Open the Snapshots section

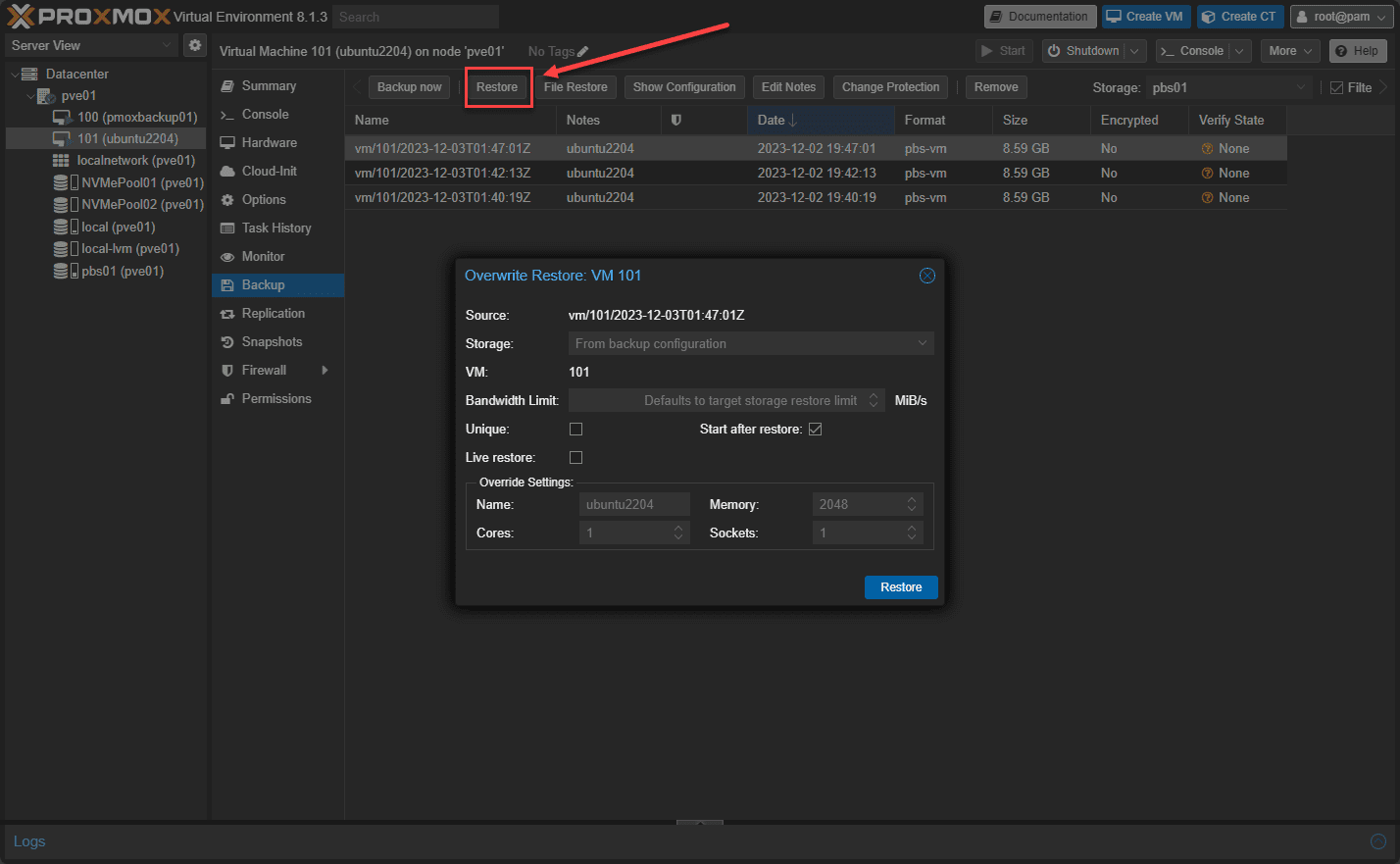coord(272,341)
